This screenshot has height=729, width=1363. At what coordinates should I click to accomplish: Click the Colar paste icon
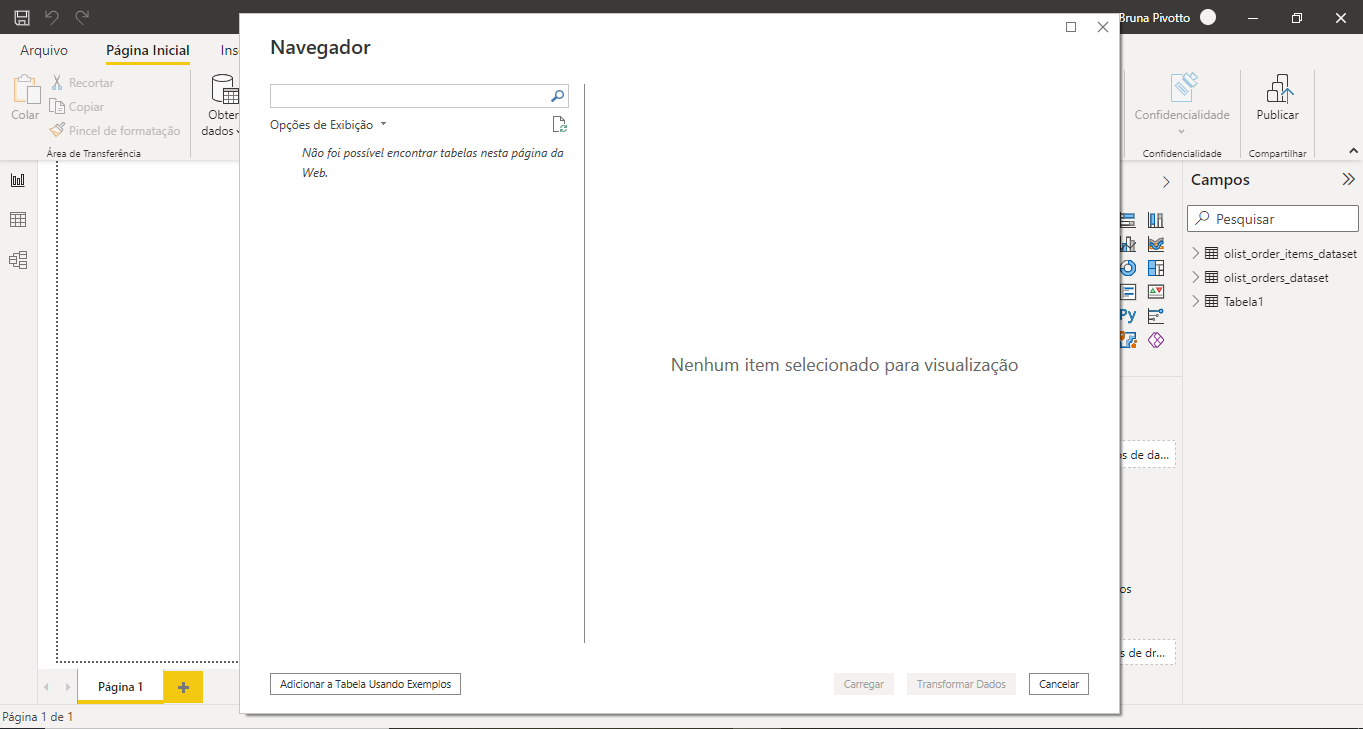pyautogui.click(x=25, y=90)
